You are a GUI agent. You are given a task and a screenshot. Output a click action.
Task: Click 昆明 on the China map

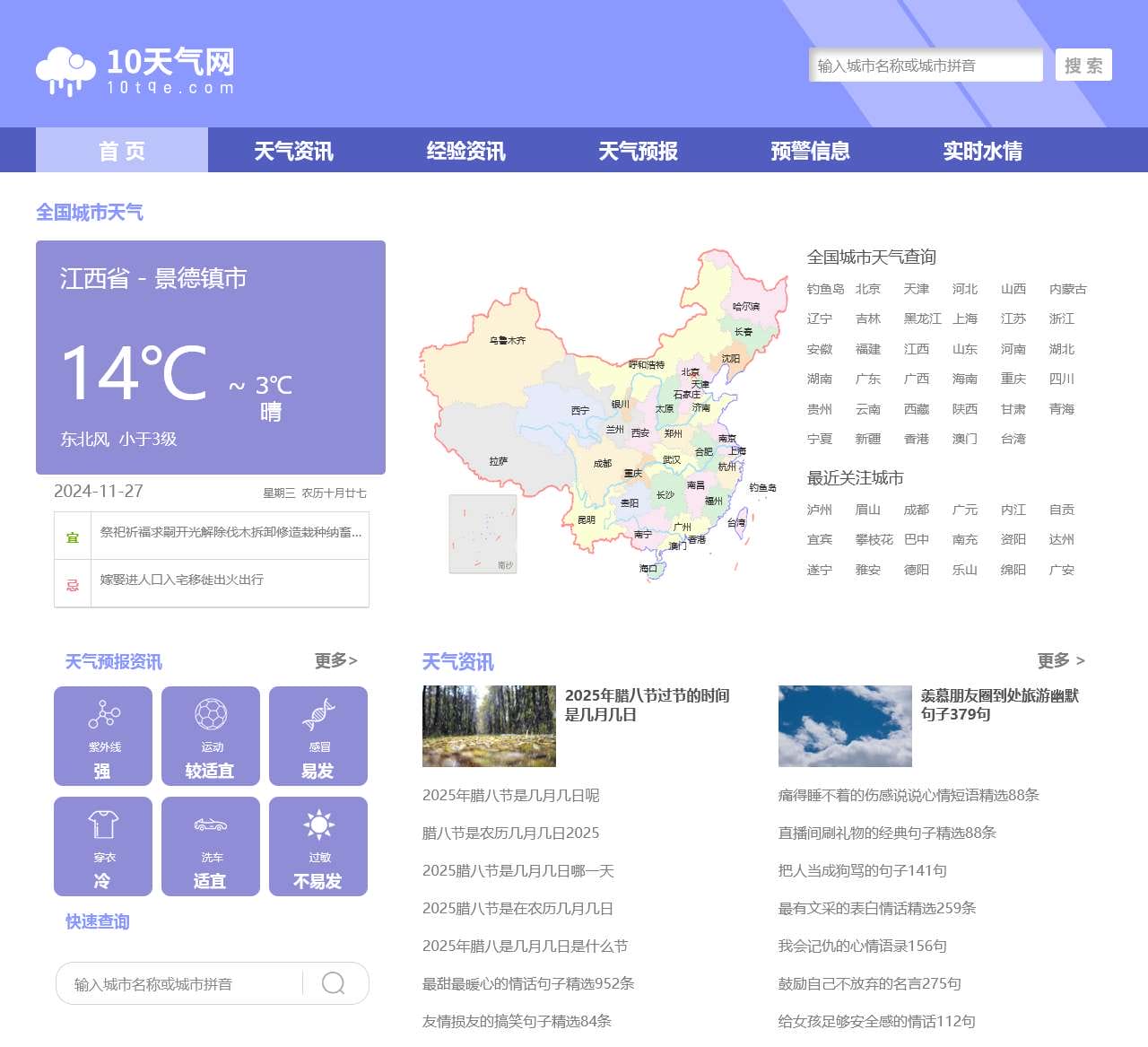[x=587, y=520]
